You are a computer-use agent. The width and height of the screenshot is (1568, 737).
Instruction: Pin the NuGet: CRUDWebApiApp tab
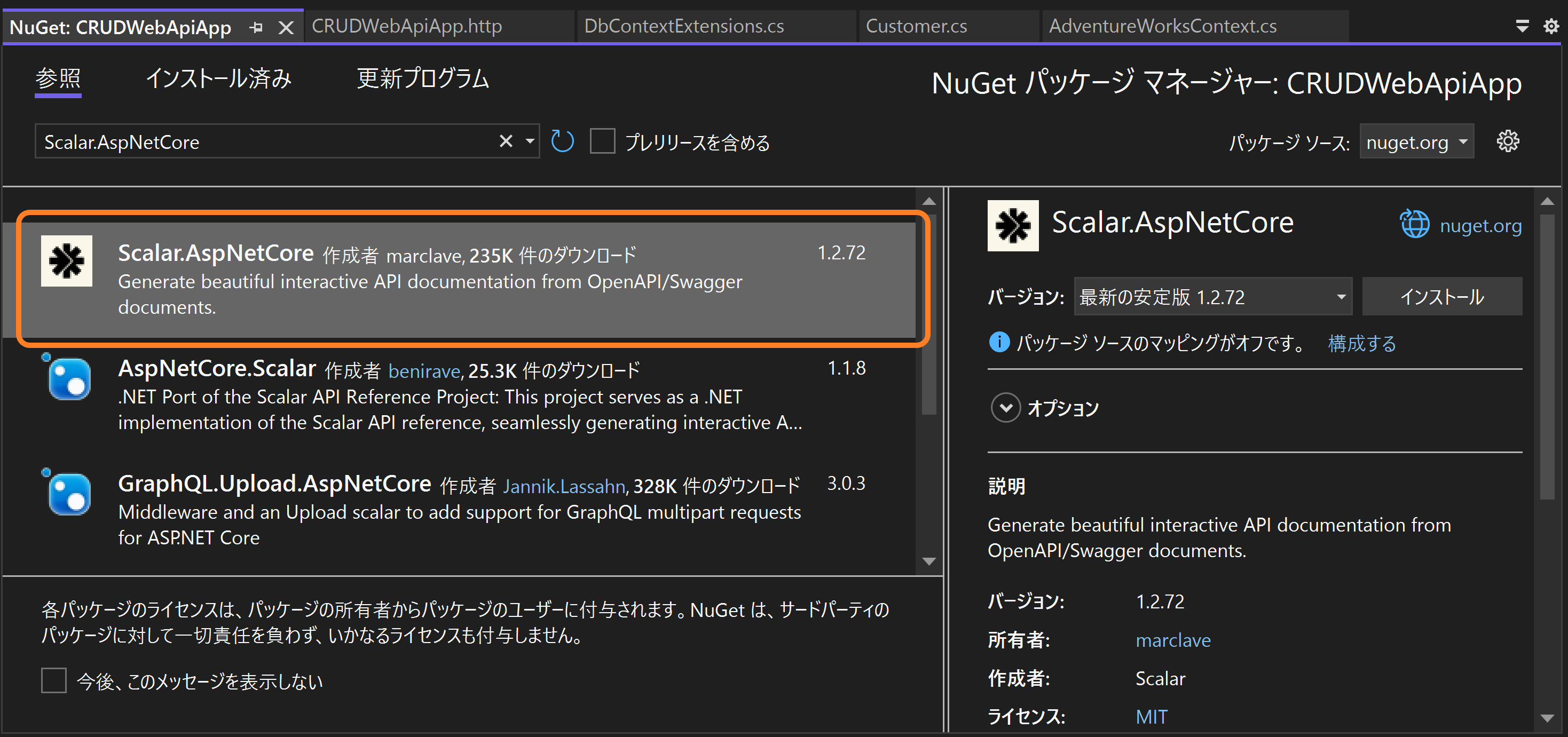coord(256,27)
